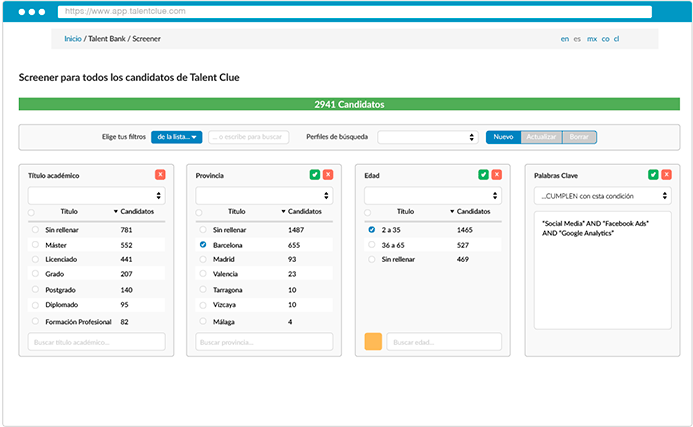
Task: Select the Málaga province option
Action: pos(203,321)
